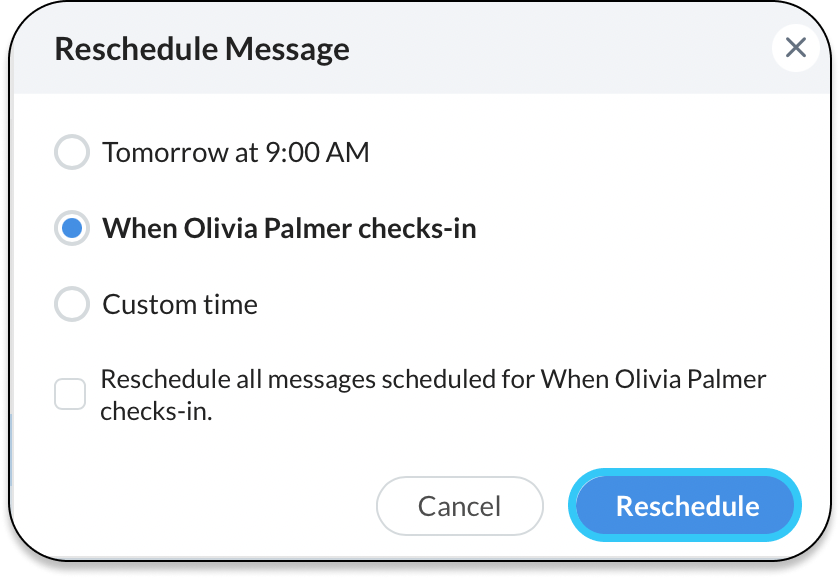Switch scheduling to Custom time

coord(71,305)
